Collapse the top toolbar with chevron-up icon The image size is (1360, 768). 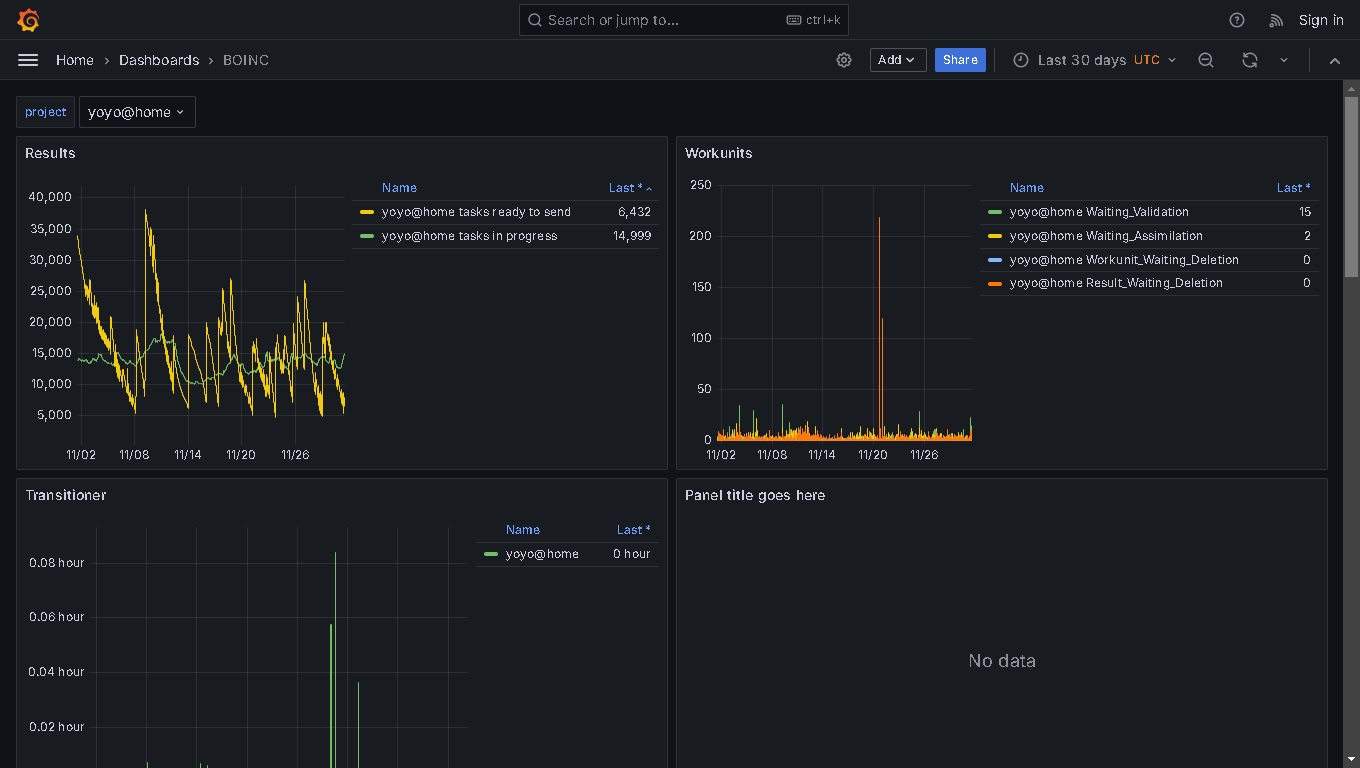(1334, 60)
